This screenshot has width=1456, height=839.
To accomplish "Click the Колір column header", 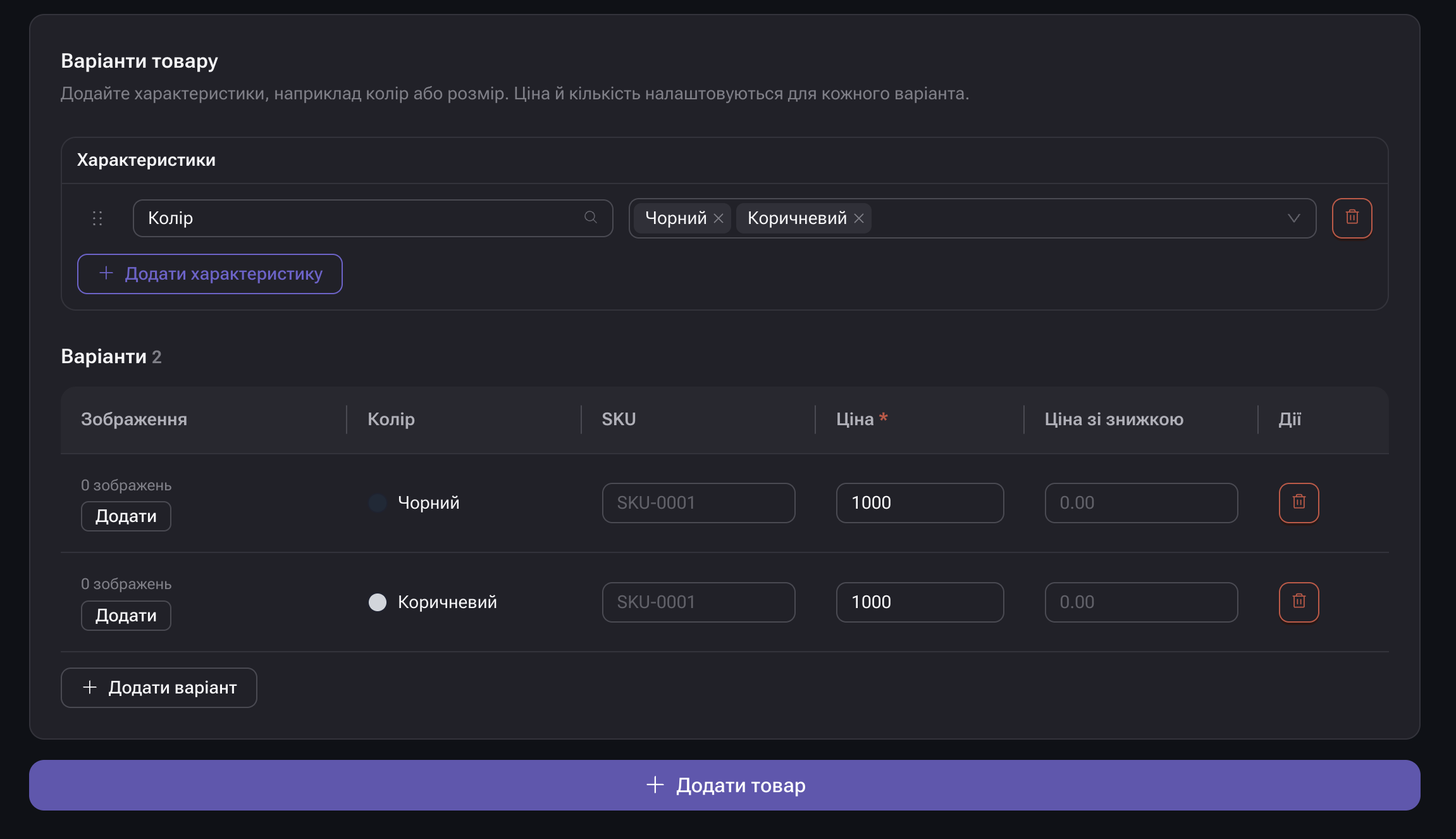I will pos(391,419).
